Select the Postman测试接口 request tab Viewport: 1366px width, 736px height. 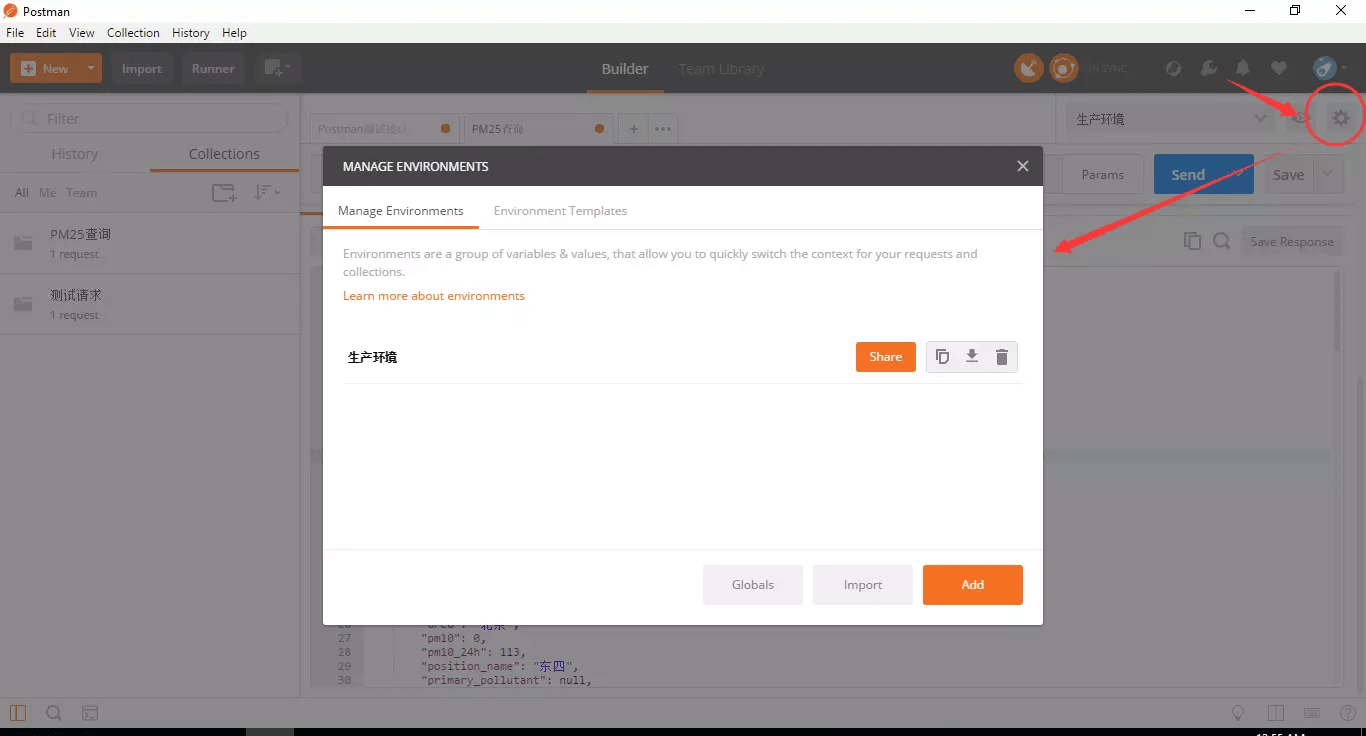click(384, 129)
